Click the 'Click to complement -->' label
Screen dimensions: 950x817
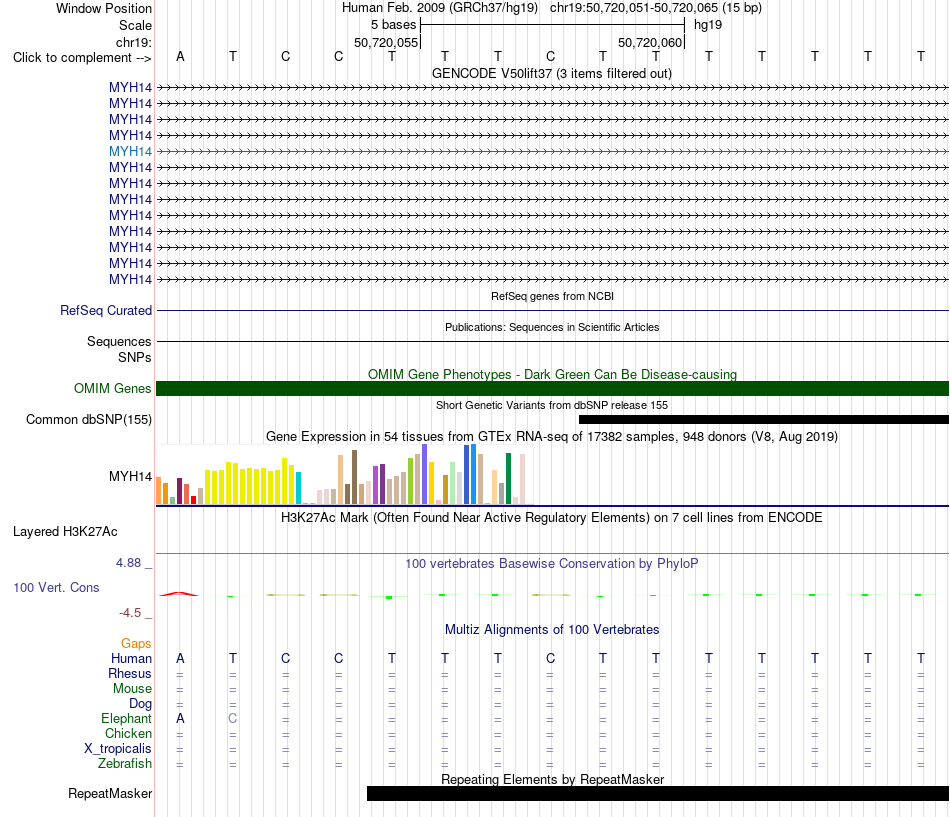(x=82, y=58)
